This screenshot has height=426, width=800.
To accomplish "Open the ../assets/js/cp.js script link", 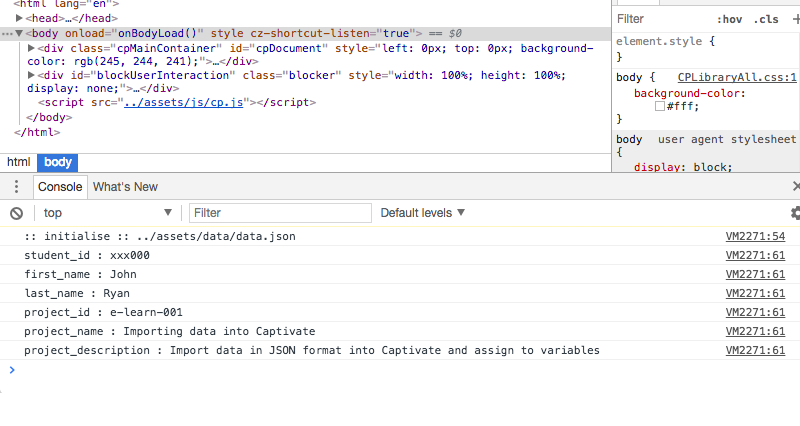I will tap(184, 102).
